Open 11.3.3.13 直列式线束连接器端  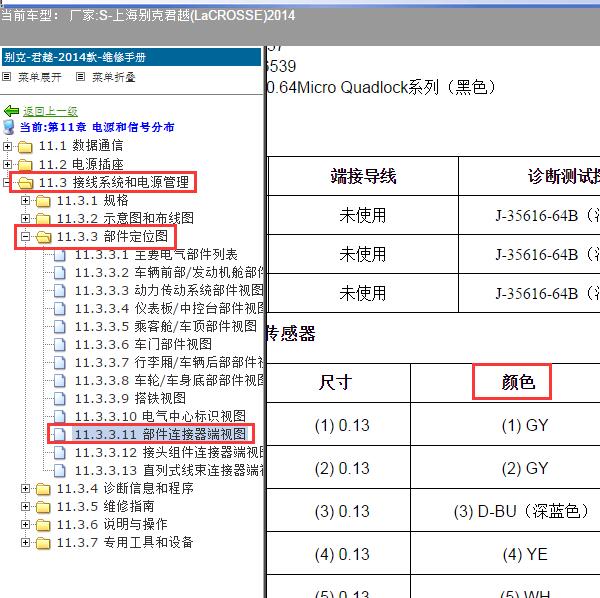click(x=170, y=471)
